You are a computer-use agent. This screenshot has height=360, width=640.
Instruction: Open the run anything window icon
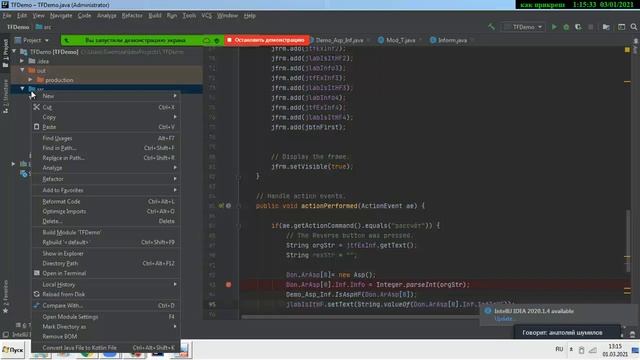tap(621, 27)
